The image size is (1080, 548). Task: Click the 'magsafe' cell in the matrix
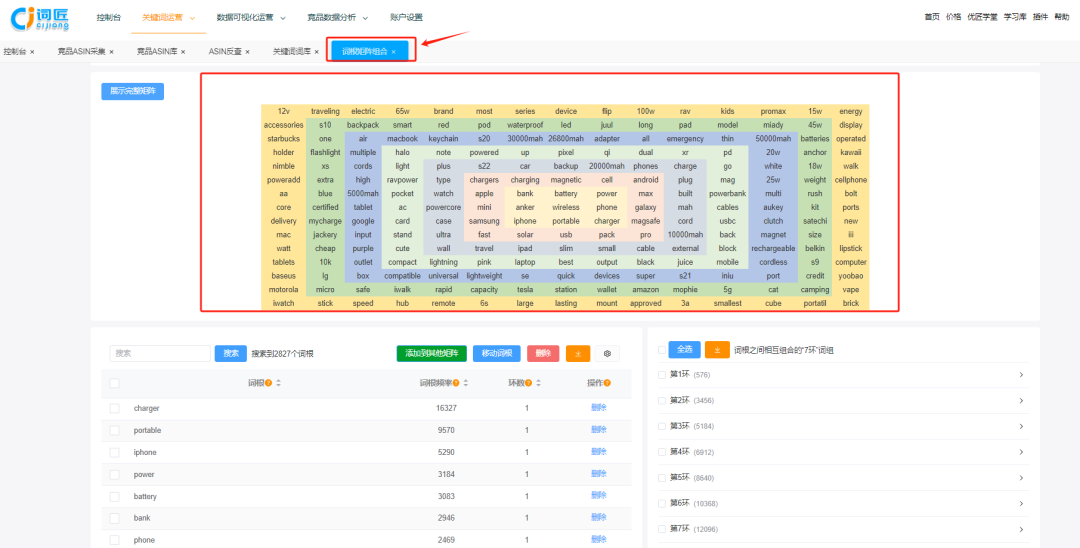pyautogui.click(x=645, y=221)
